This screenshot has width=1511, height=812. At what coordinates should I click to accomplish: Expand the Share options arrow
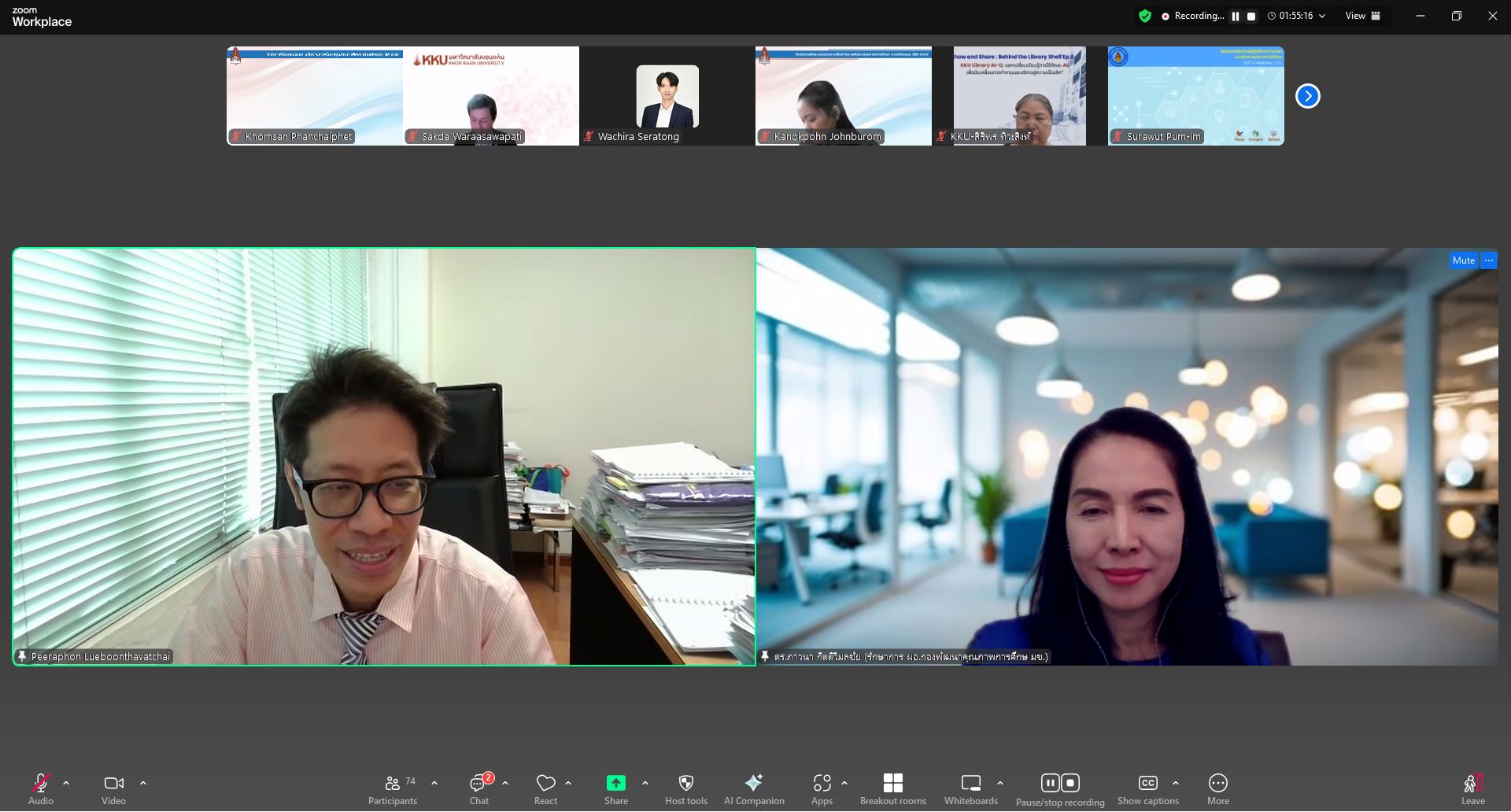645,783
